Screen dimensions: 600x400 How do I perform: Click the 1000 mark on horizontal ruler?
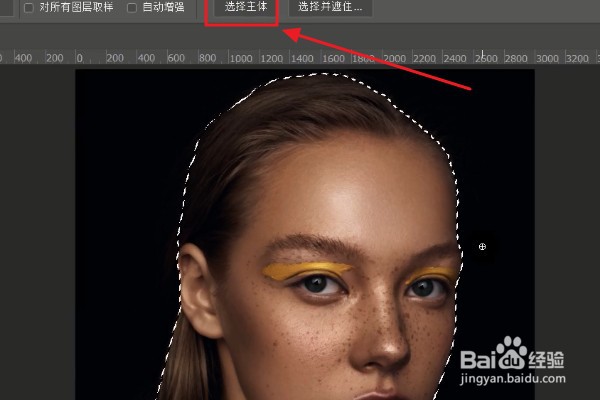coord(241,59)
